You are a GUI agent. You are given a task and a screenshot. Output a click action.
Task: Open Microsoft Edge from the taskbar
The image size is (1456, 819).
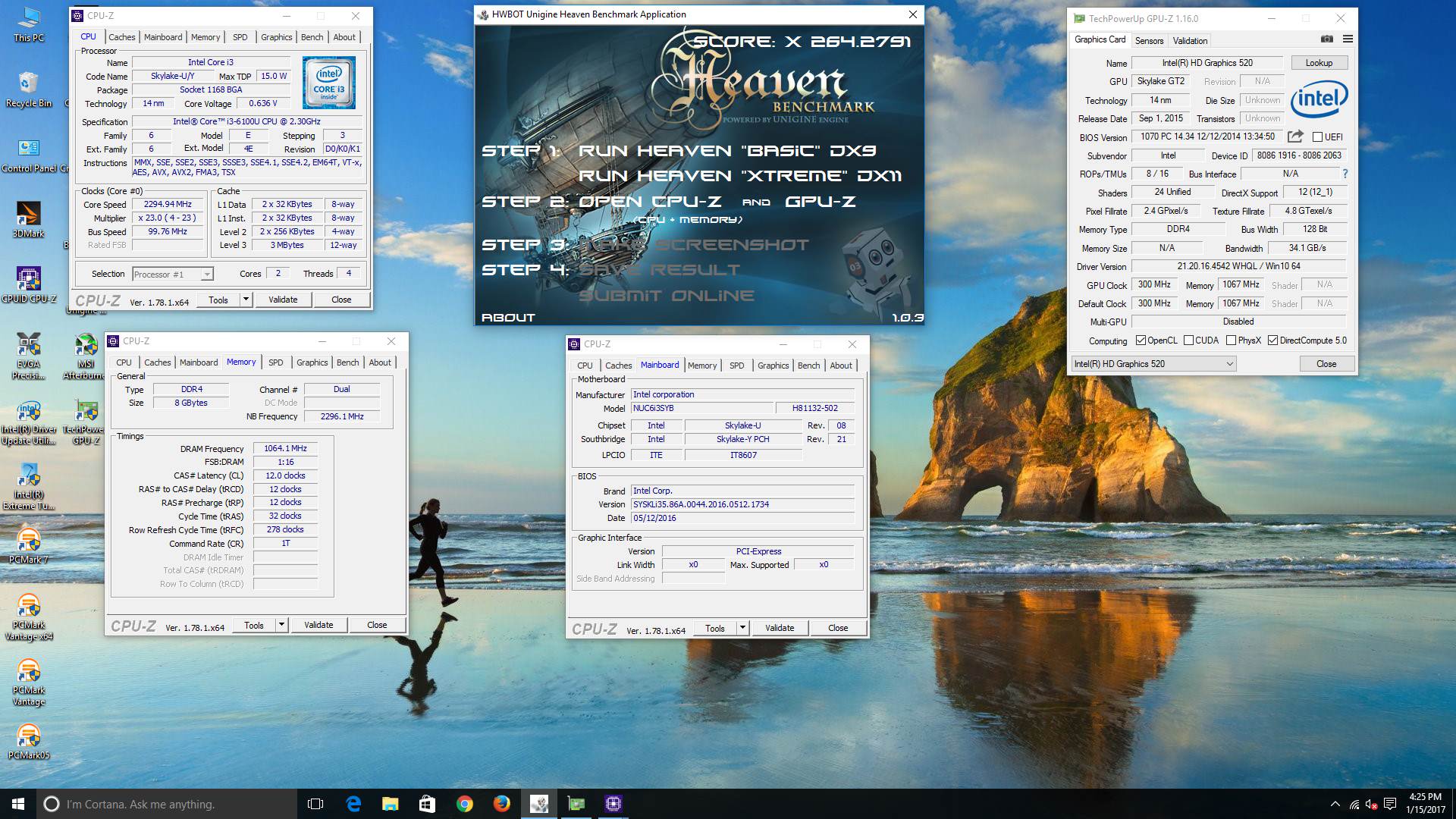(x=353, y=804)
